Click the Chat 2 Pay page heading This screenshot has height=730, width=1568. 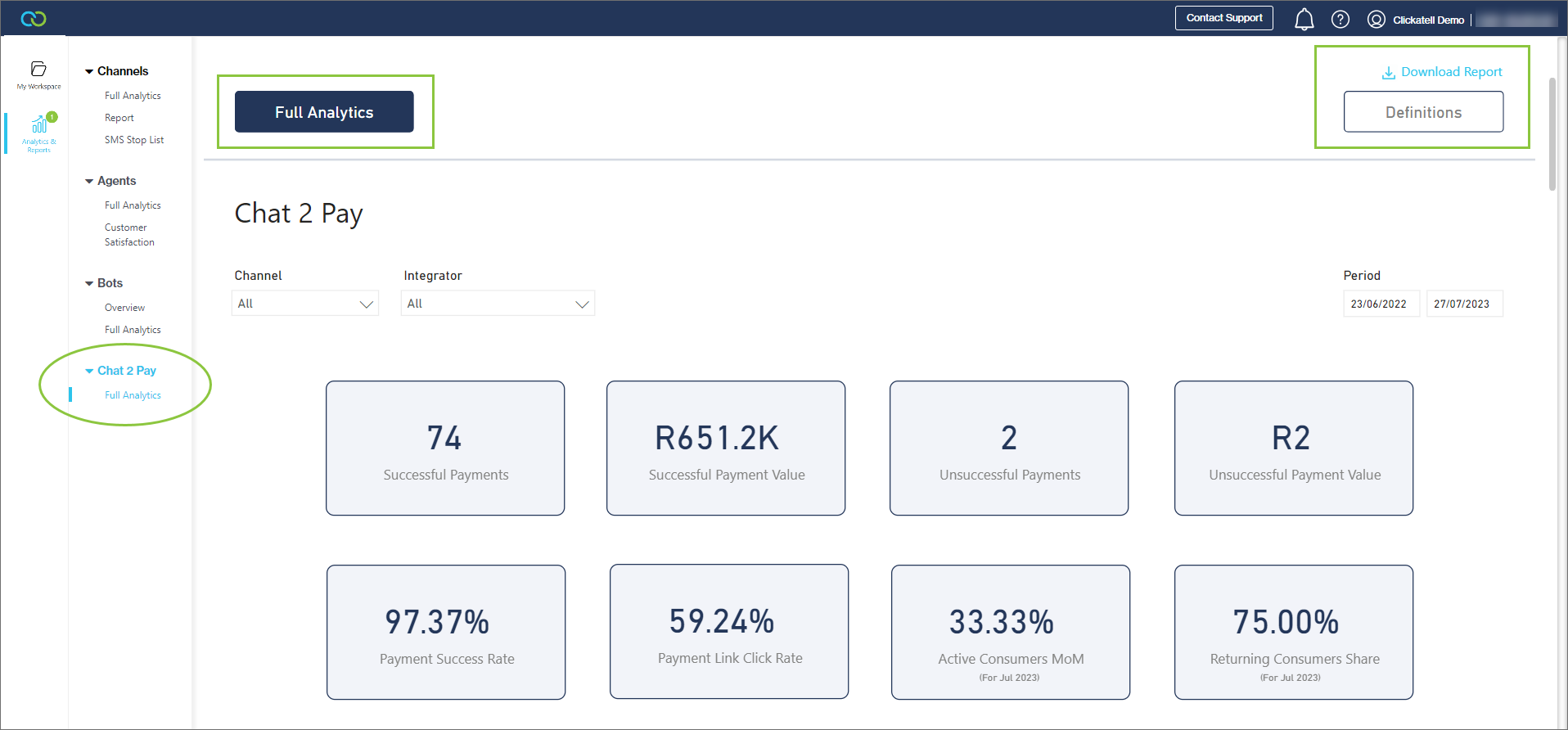pos(299,214)
